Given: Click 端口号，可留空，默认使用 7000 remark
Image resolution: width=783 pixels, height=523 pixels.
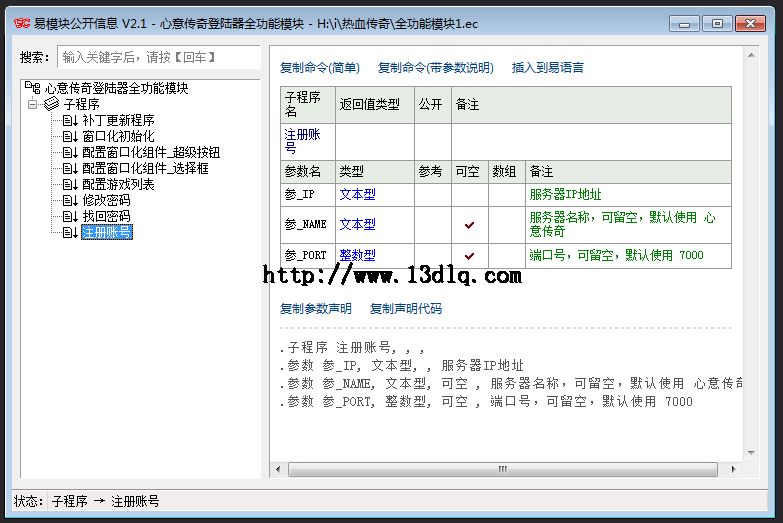Looking at the screenshot, I should pos(616,255).
